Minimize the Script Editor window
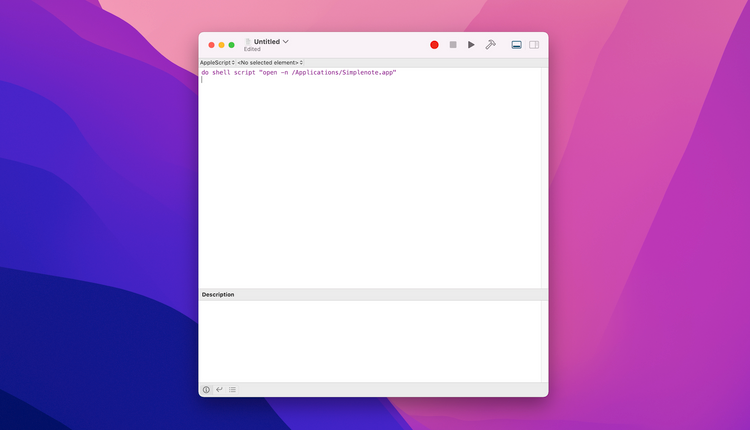 (x=221, y=45)
